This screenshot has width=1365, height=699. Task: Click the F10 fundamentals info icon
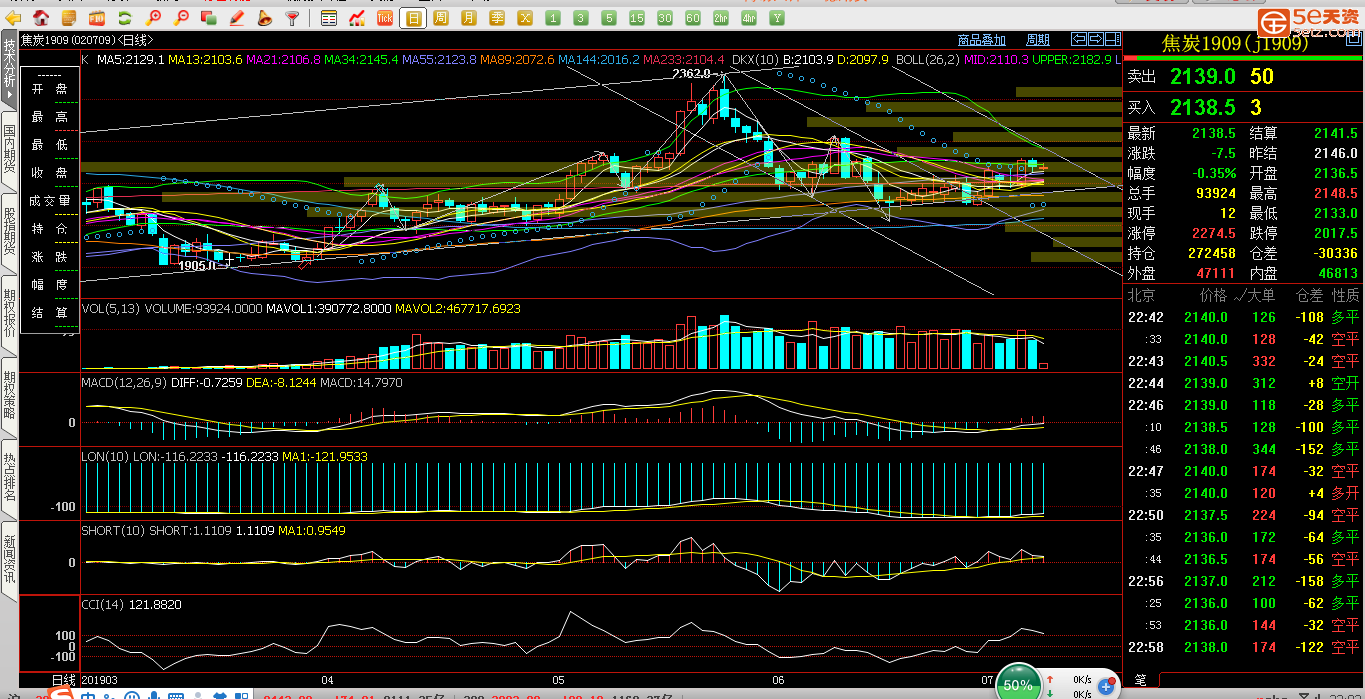(97, 18)
